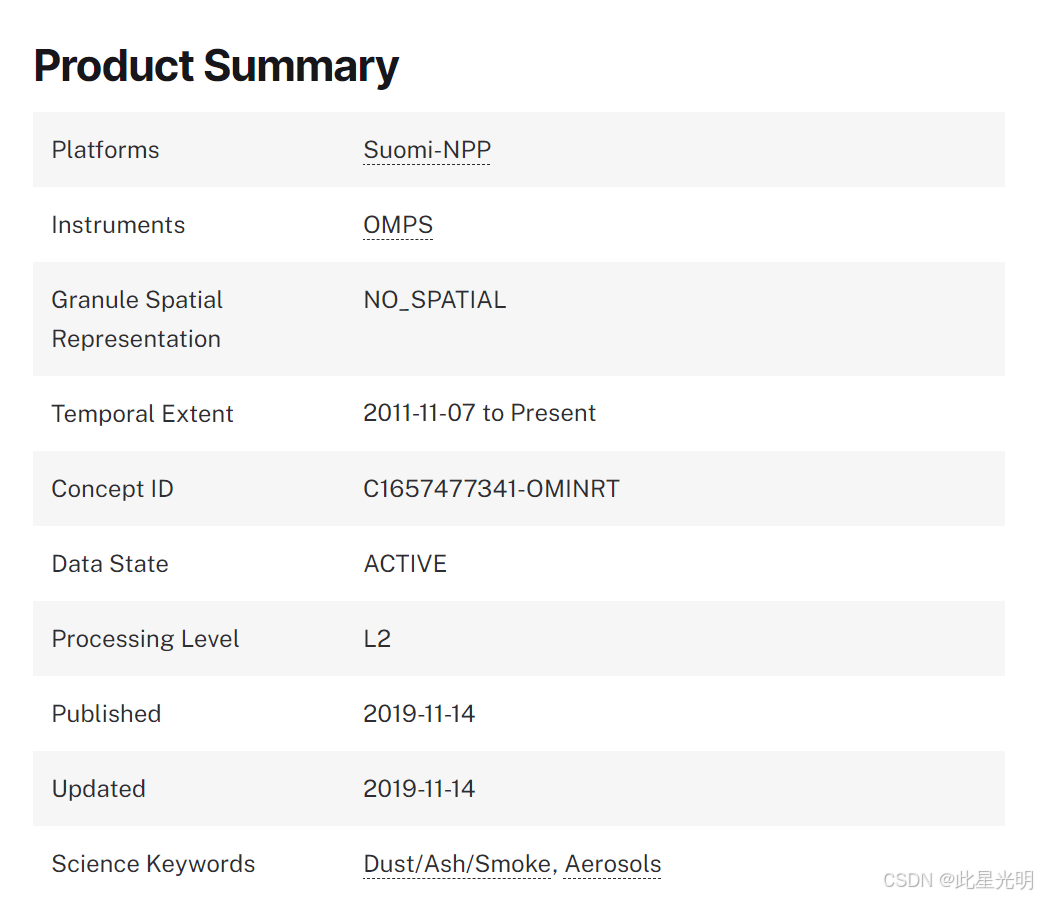Select the C1657477341-OMINRT concept ID value
The width and height of the screenshot is (1038, 898).
[x=491, y=489]
